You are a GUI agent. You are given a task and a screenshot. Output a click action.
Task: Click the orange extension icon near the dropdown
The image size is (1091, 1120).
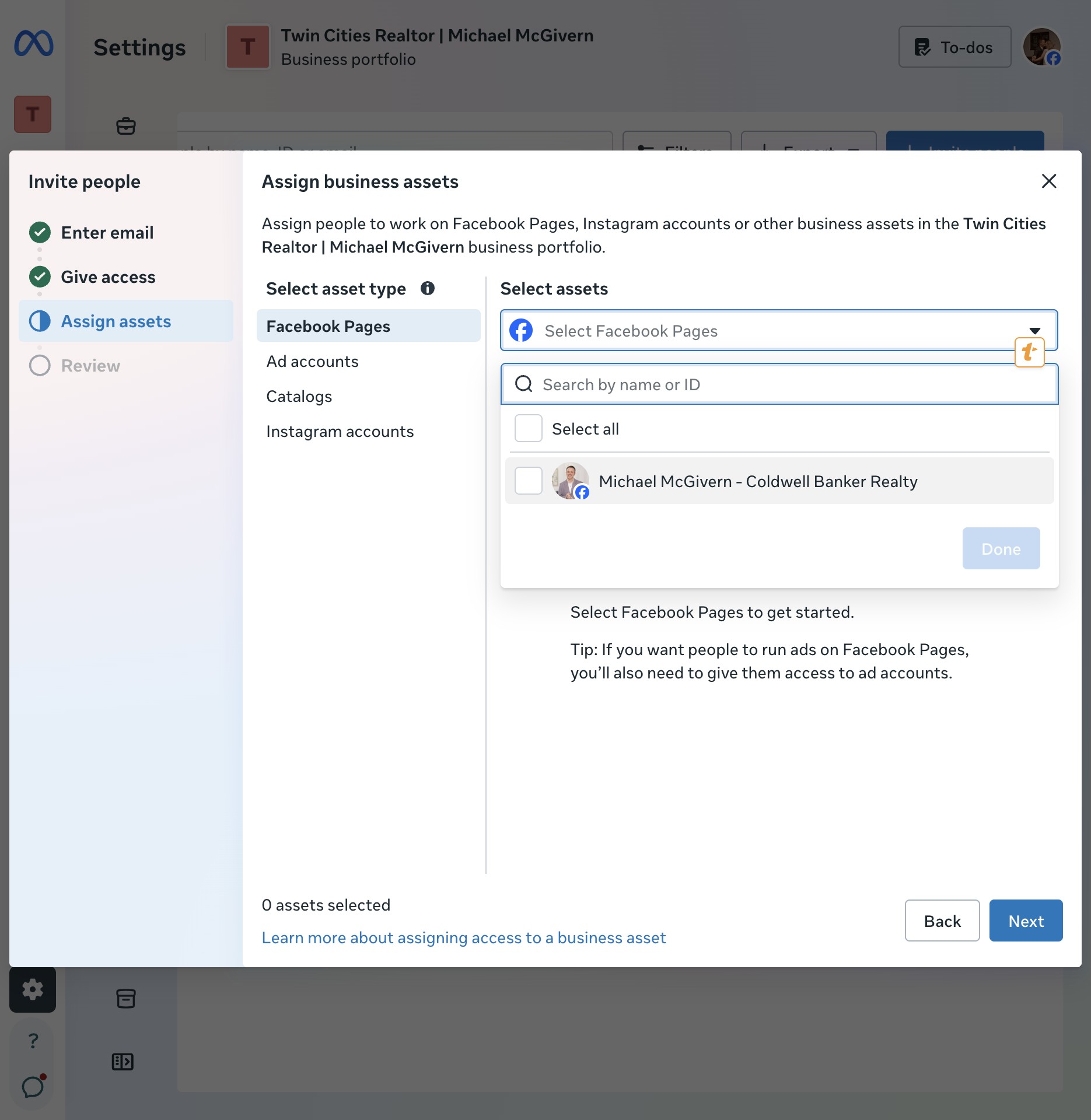click(x=1030, y=352)
